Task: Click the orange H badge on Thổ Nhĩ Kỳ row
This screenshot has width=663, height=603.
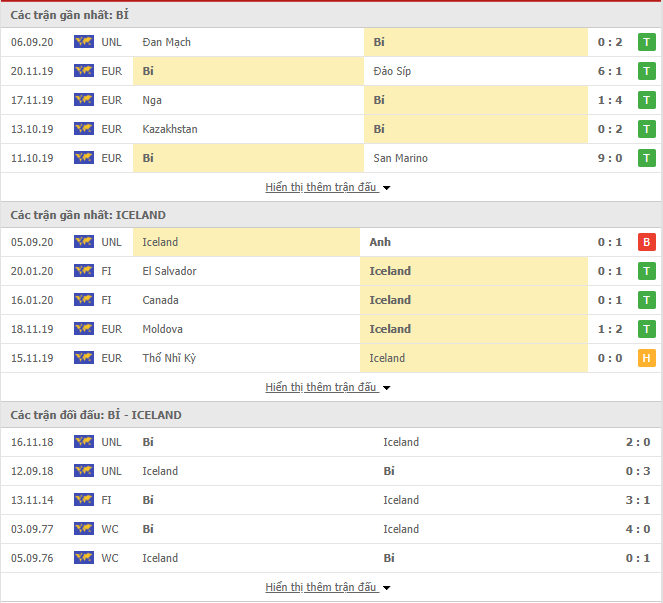Action: 647,358
